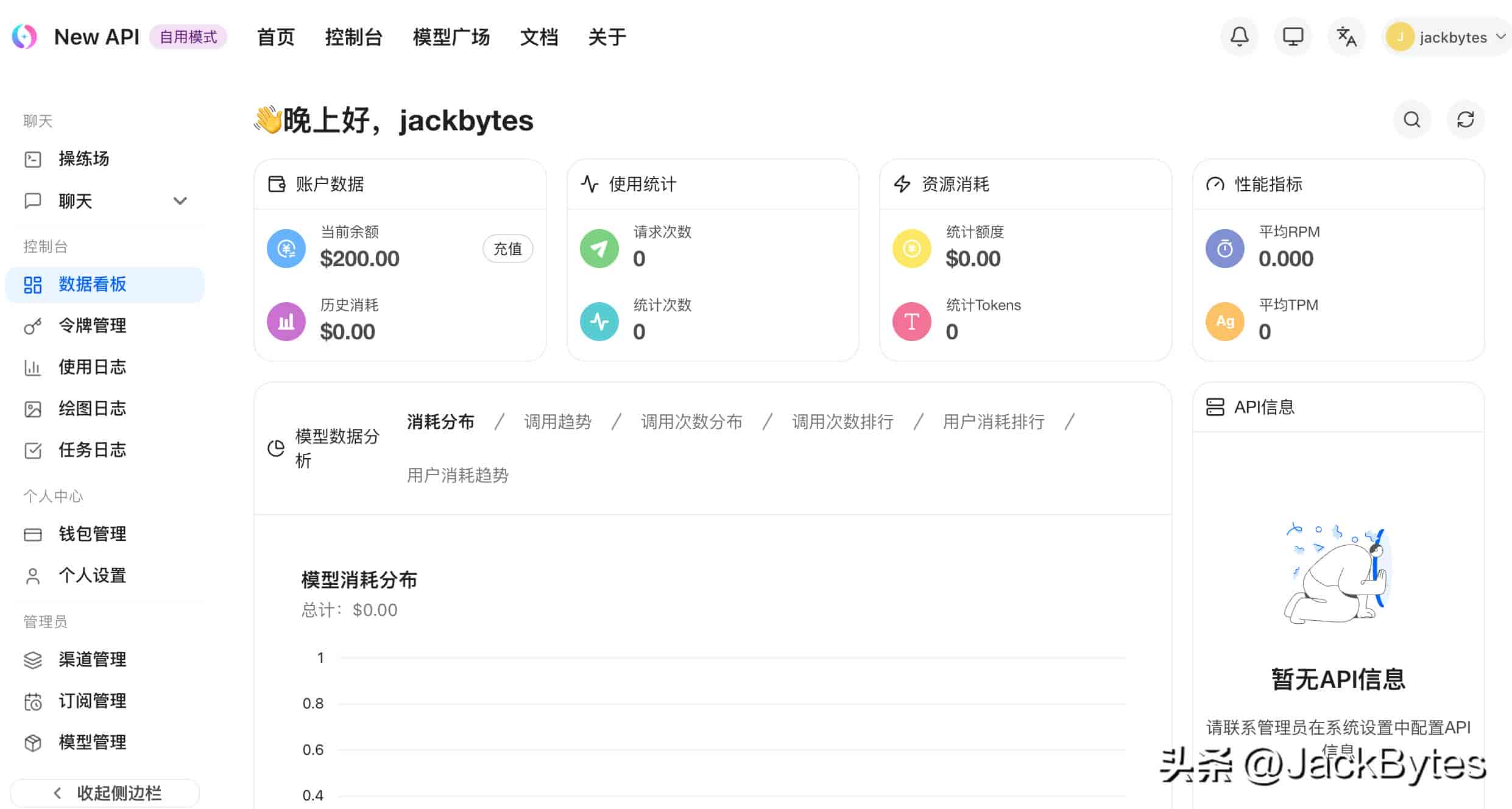
Task: Click the 使用统计 activity icon
Action: pyautogui.click(x=590, y=184)
